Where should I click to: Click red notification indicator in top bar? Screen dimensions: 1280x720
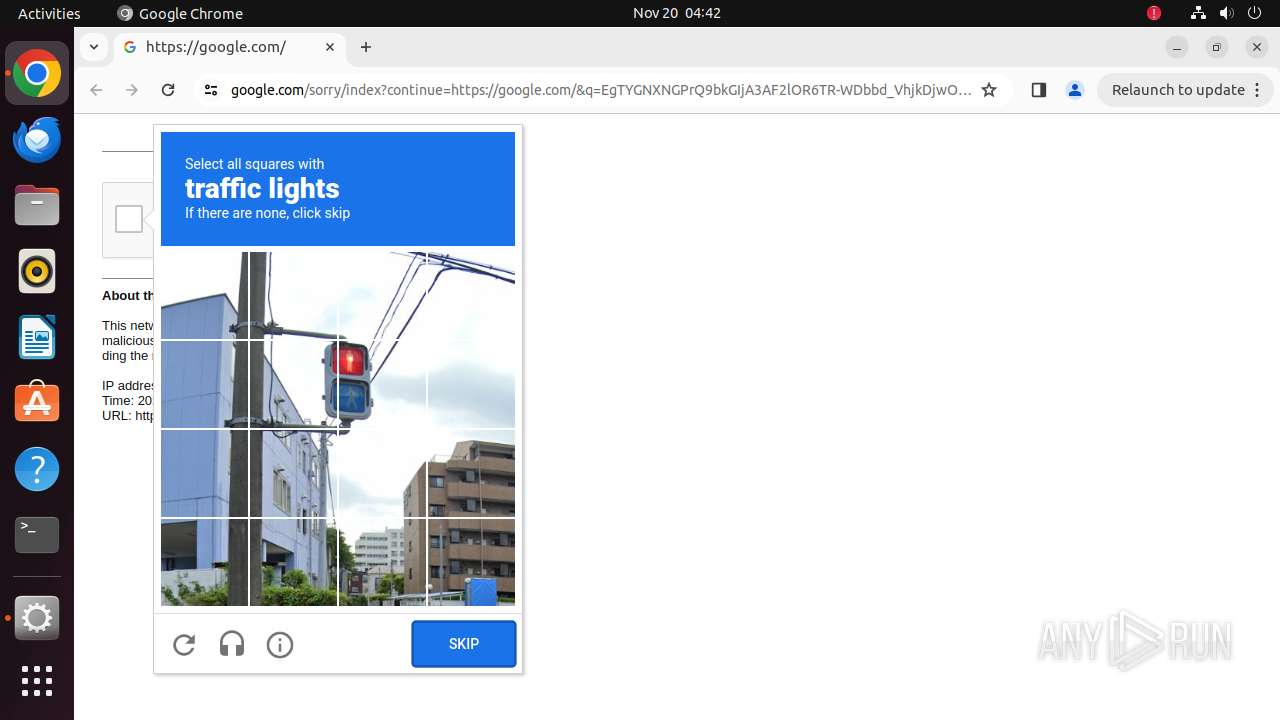click(1154, 13)
